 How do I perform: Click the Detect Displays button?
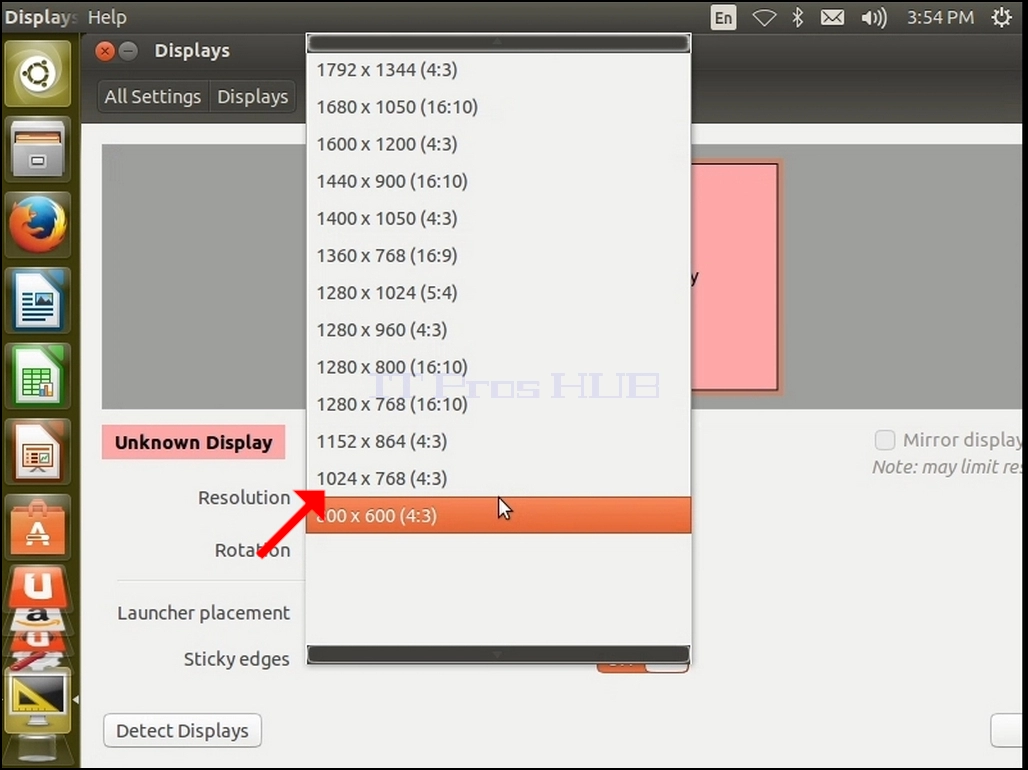tap(182, 731)
